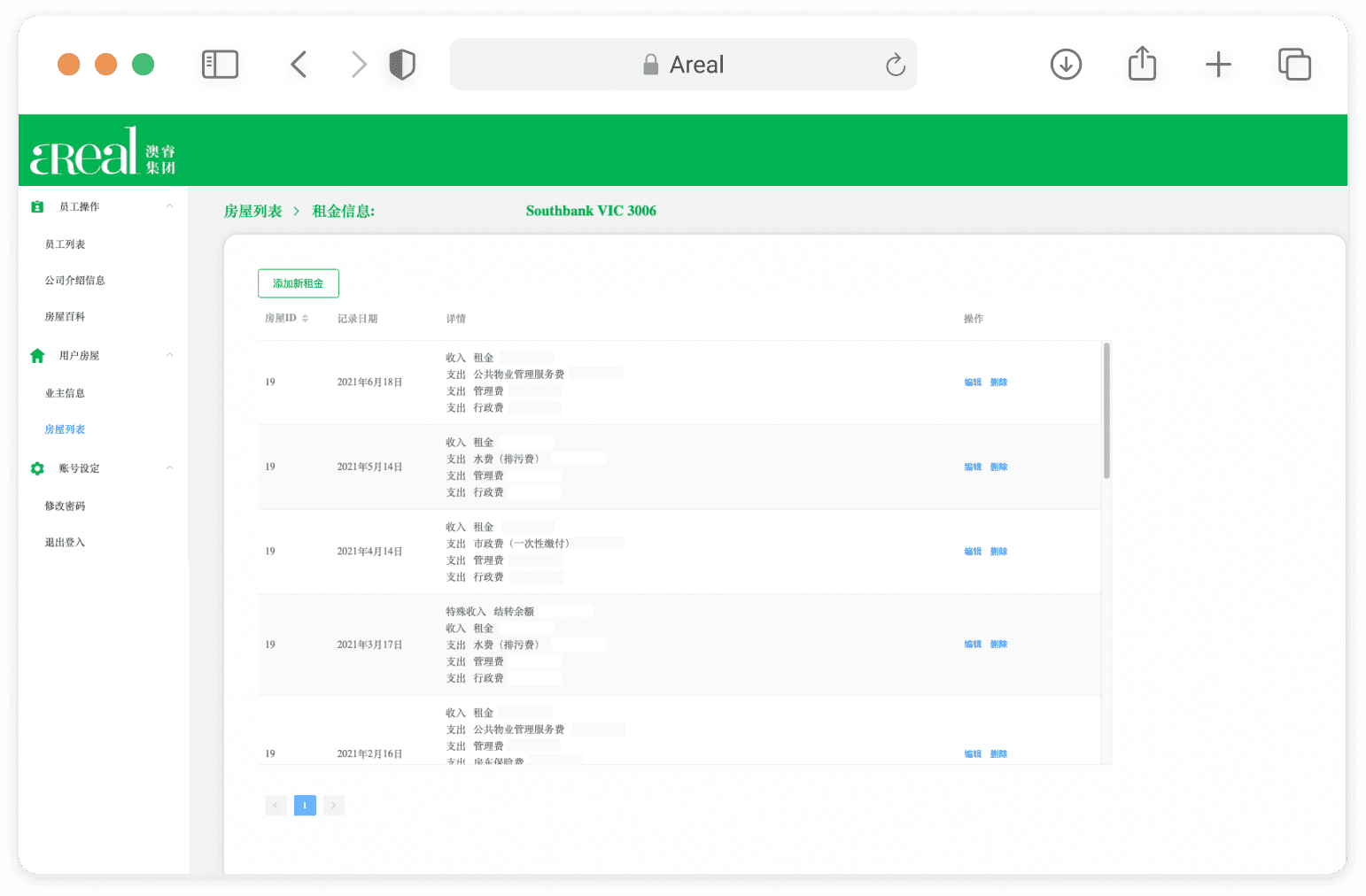Image resolution: width=1366 pixels, height=896 pixels.
Task: Reload the page with the refresh icon
Action: 896,65
